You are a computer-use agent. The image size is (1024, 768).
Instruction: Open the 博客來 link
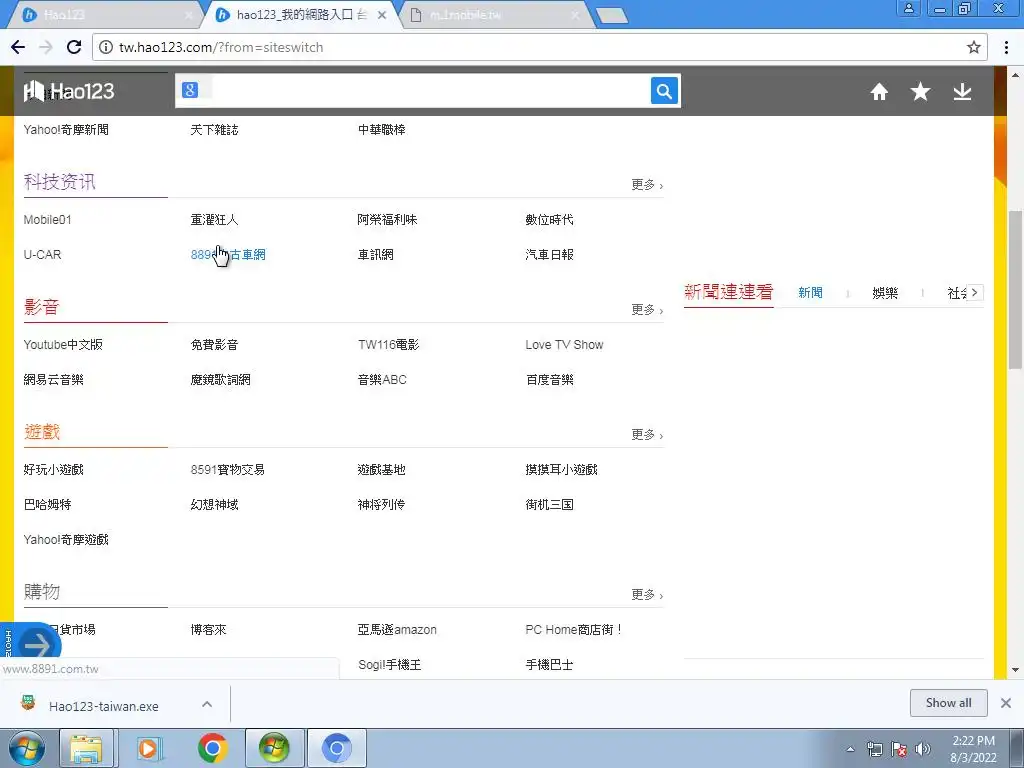coord(208,630)
